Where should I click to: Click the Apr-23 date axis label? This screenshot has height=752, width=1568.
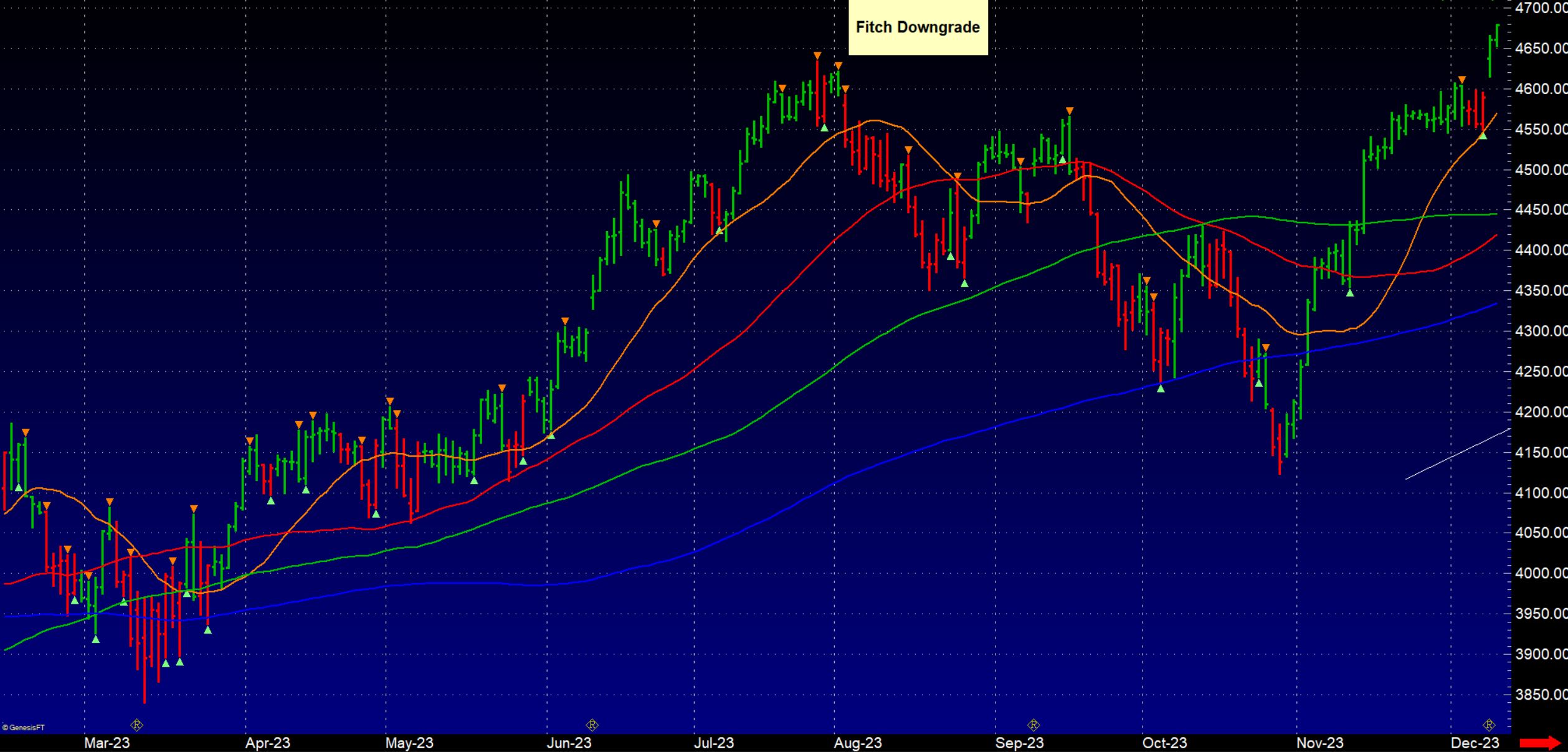pos(267,743)
